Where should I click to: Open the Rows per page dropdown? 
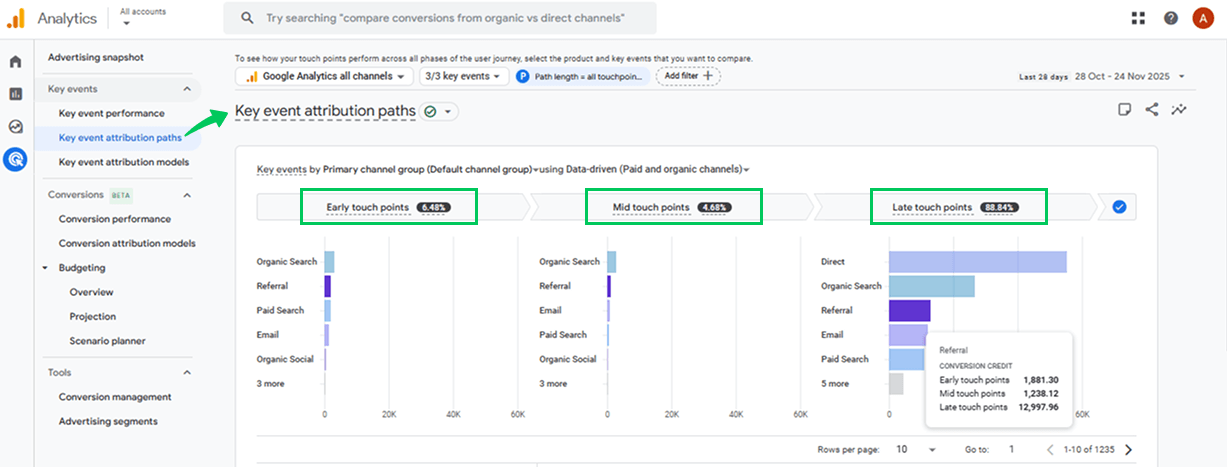click(916, 450)
